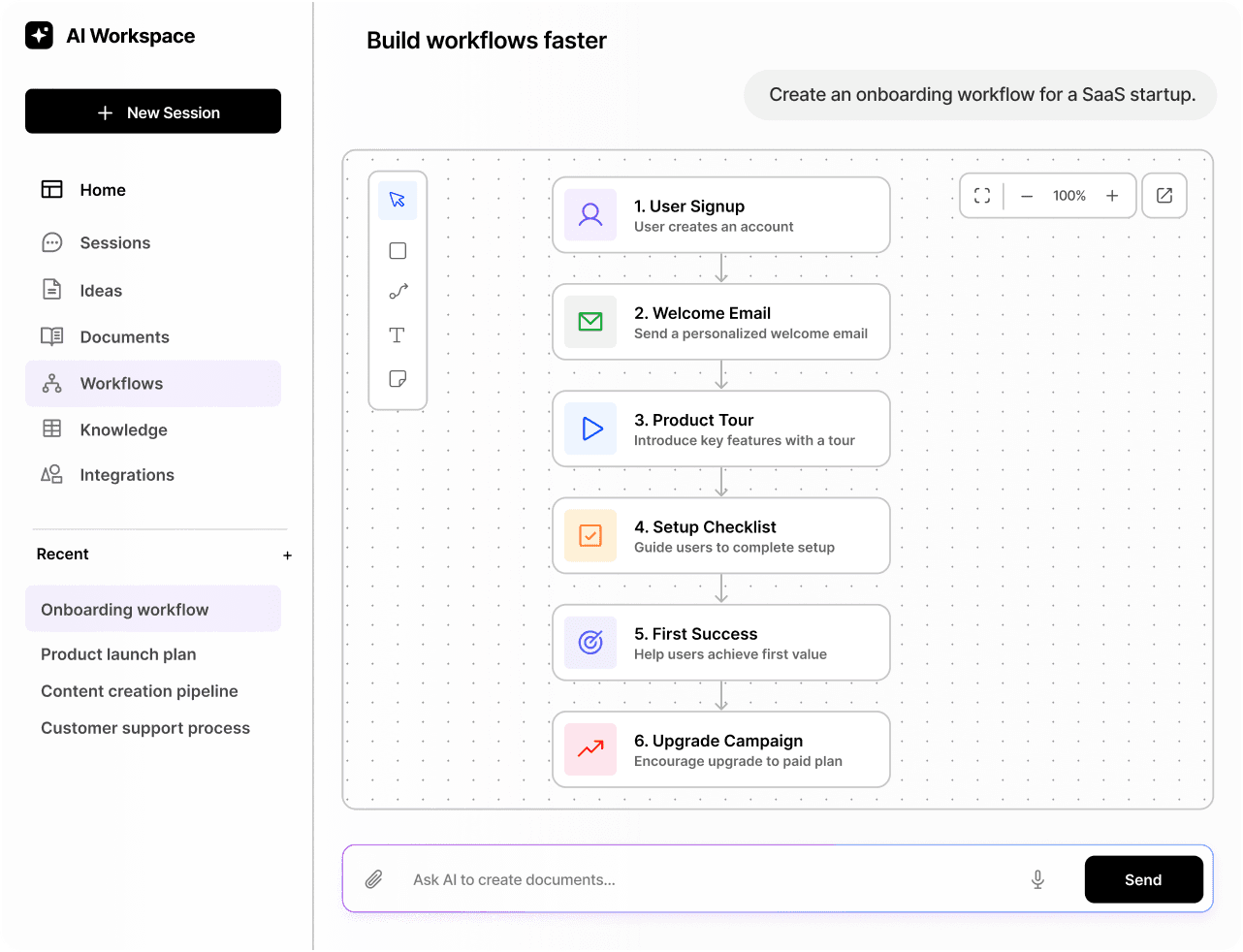Select the '3. Product Tour' step title
Viewport: 1243px width, 952px height.
(694, 420)
